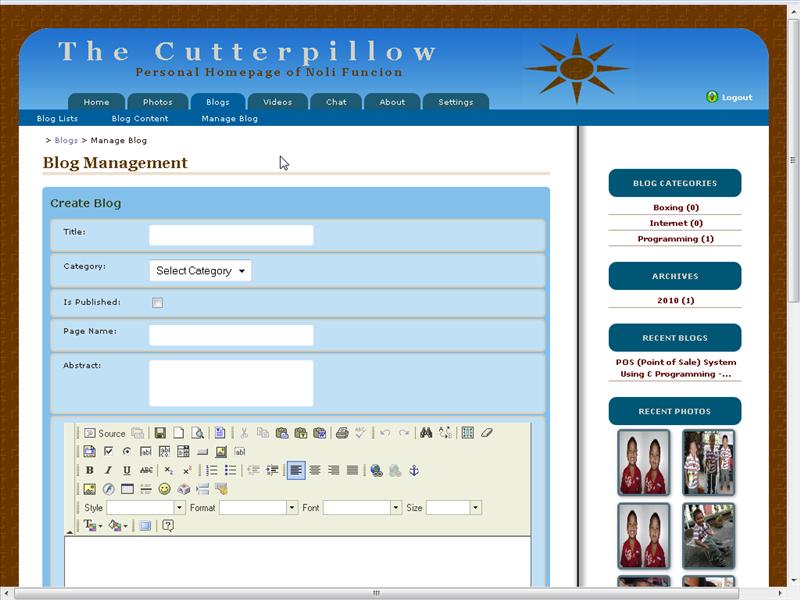Insert a checkbox form field from the toolbar

point(108,452)
